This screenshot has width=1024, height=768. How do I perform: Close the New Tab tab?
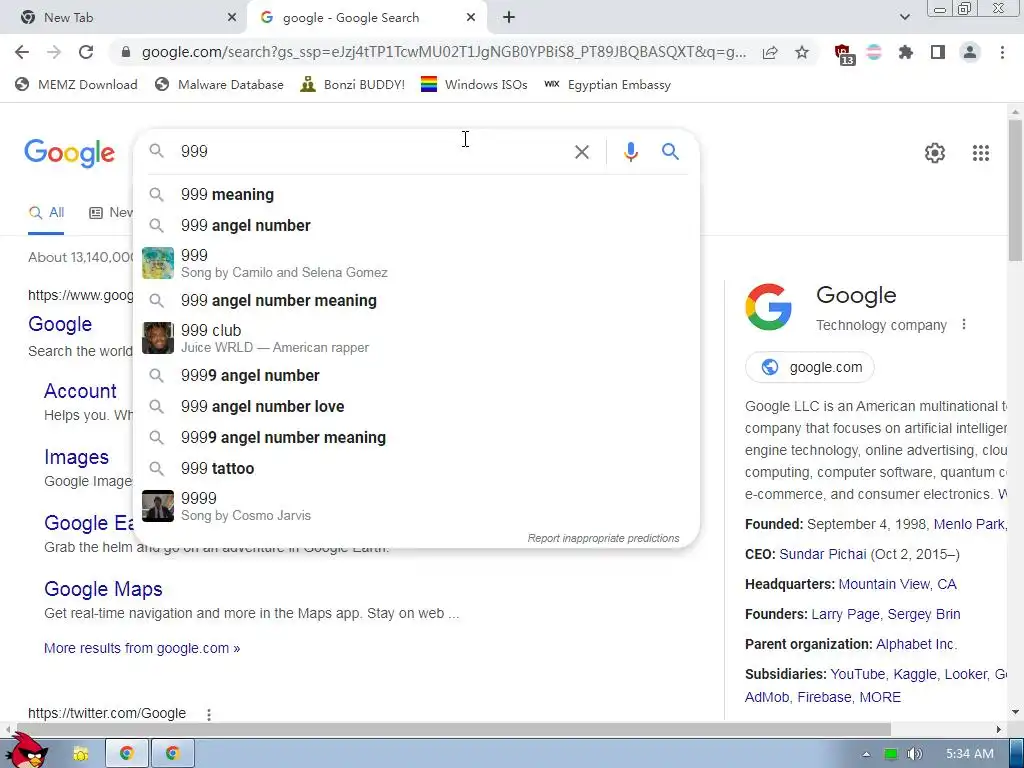[x=232, y=18]
